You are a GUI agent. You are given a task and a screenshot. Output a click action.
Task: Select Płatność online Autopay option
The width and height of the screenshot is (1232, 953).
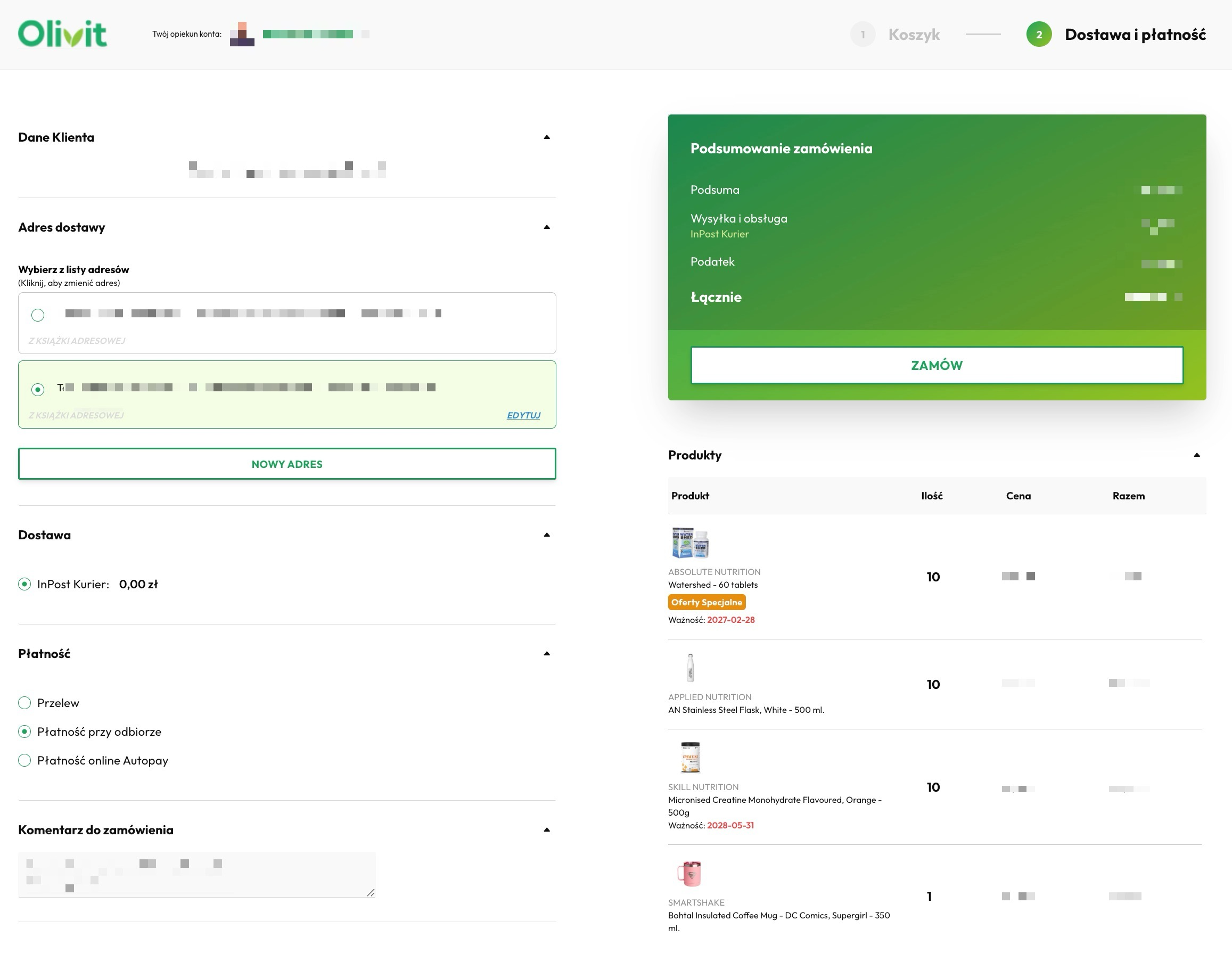pos(24,761)
